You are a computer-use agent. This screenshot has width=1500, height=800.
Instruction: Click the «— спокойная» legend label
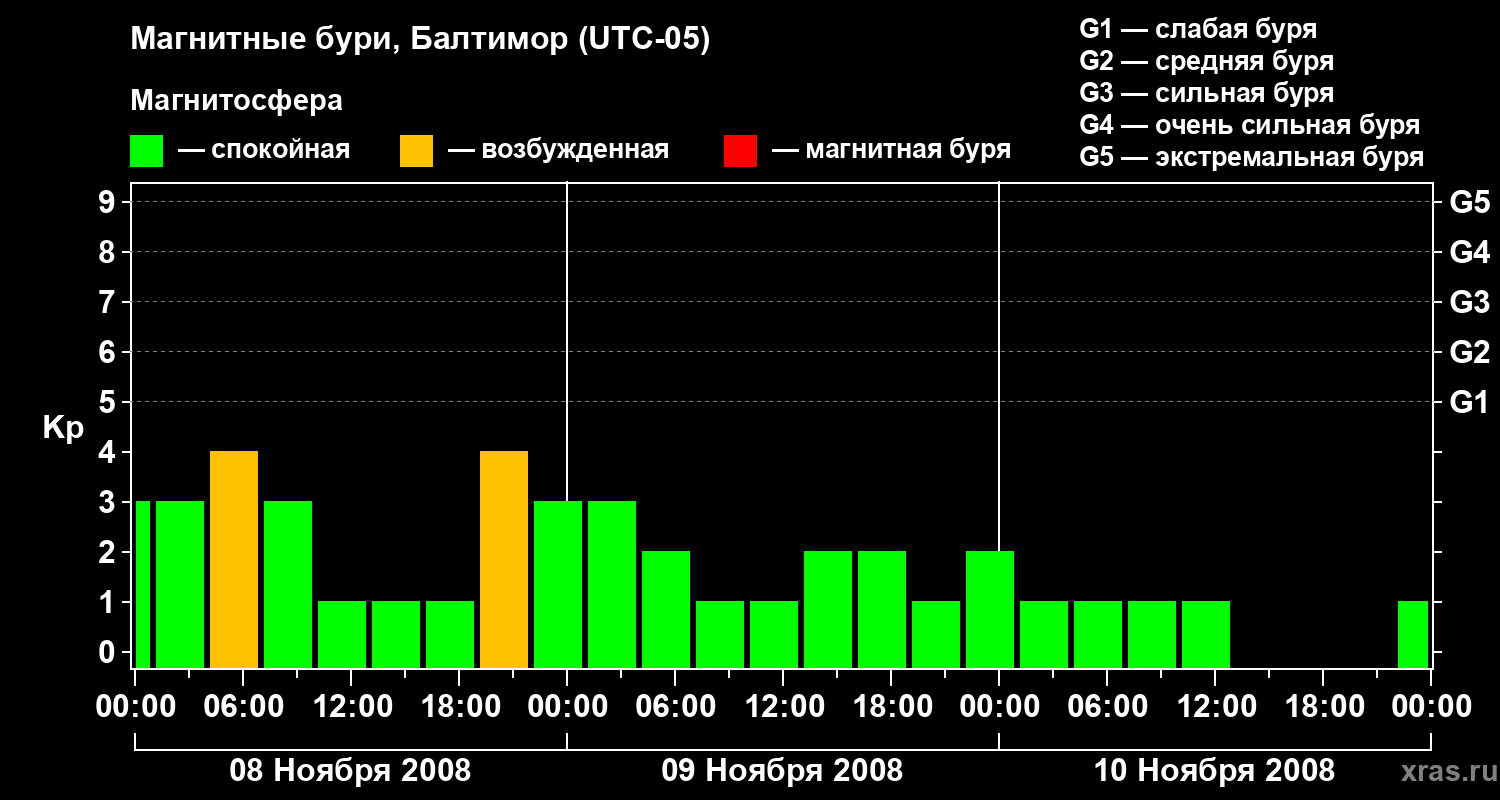264,151
